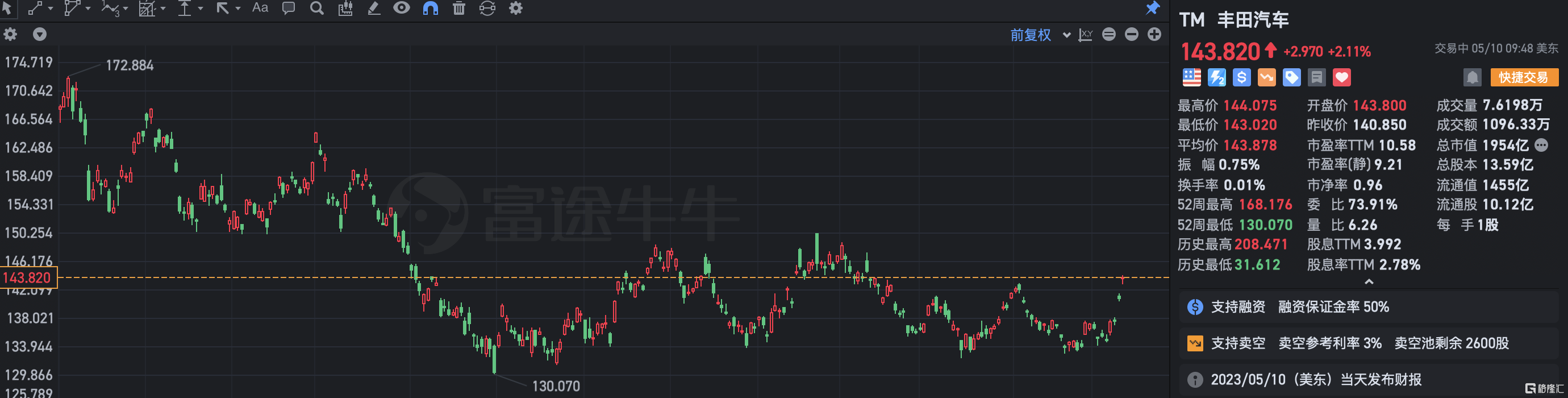Screen dimensions: 1568x398
Task: Click the TM 丰田汽车 stock title
Action: (x=1234, y=20)
